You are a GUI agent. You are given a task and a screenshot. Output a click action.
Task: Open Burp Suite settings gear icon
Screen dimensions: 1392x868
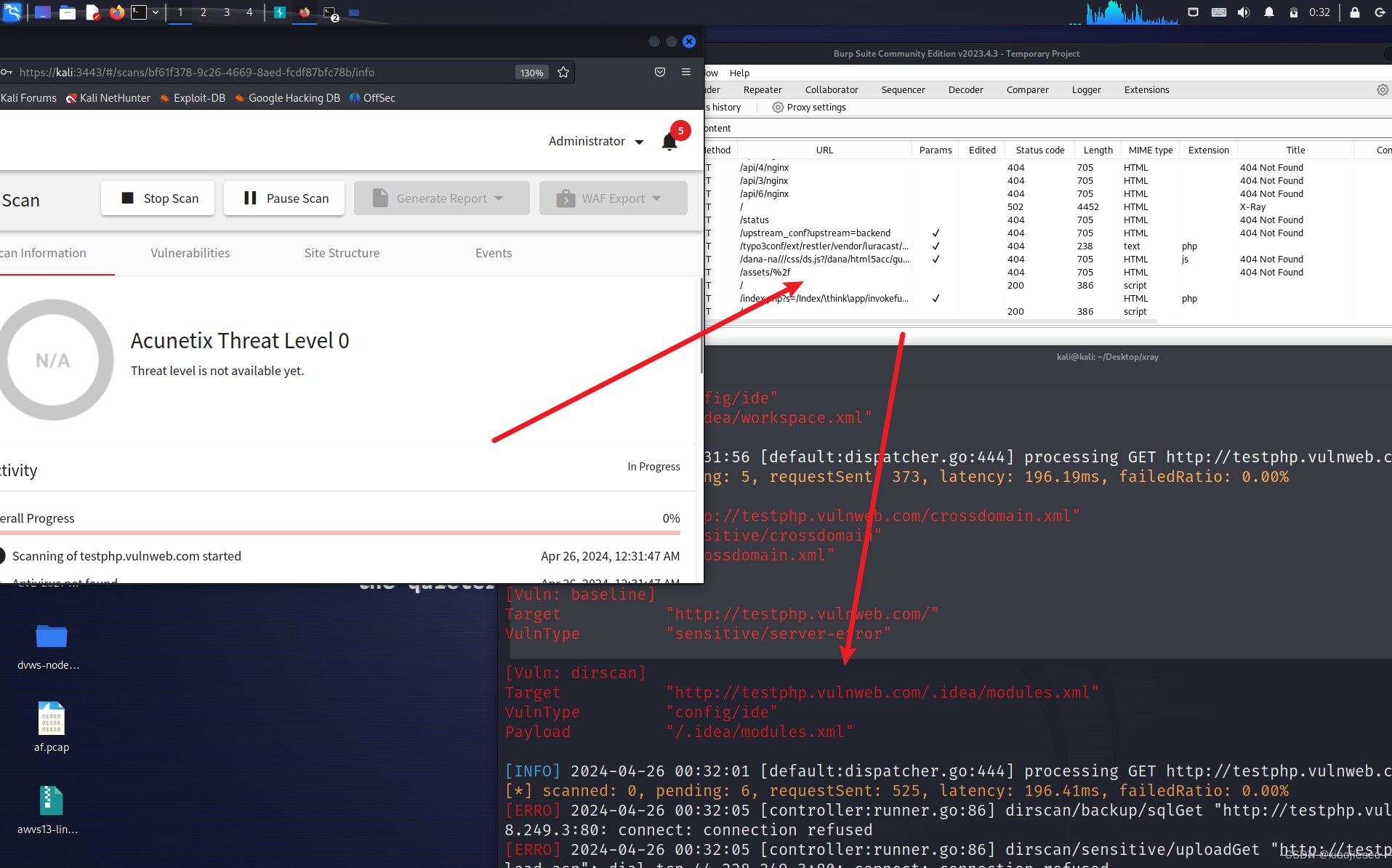pyautogui.click(x=1383, y=90)
